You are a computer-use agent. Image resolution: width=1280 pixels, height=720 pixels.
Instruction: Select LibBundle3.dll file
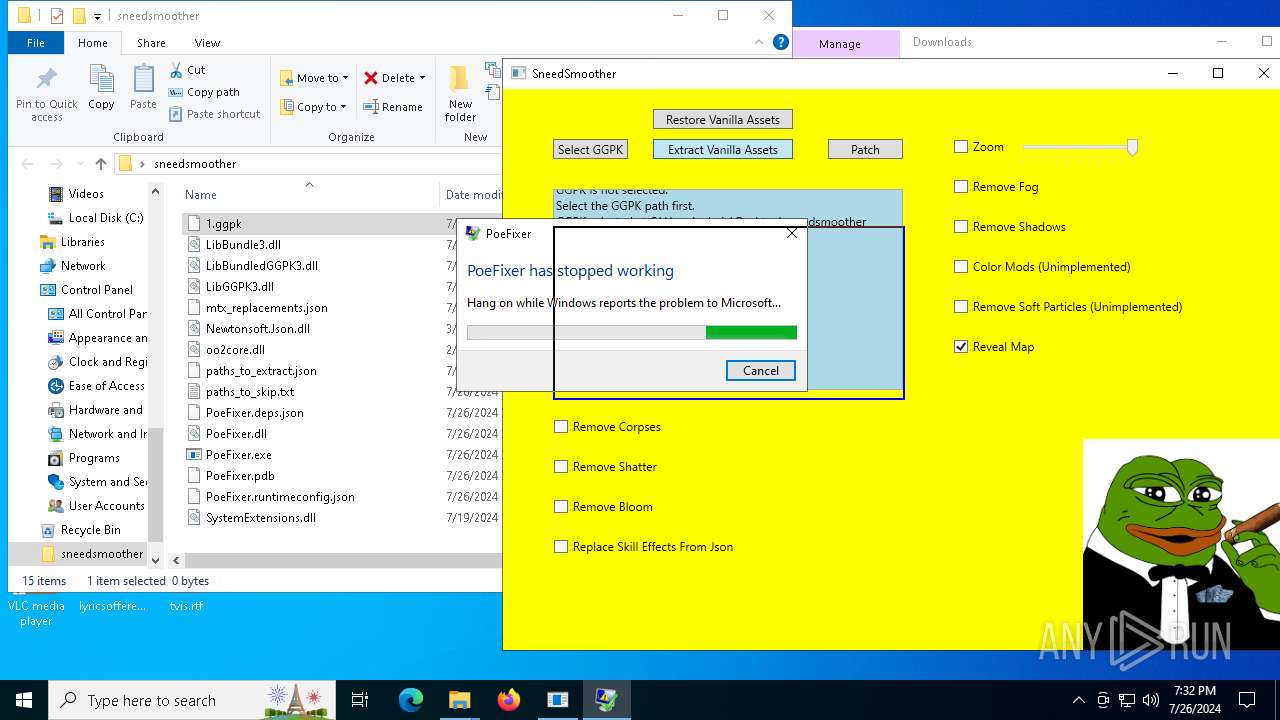[243, 245]
